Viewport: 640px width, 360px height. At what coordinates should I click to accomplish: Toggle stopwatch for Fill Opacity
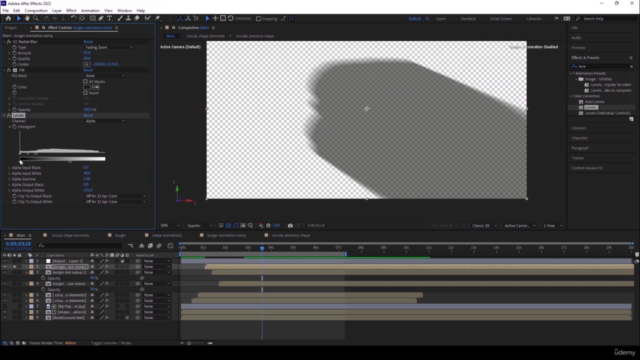point(14,109)
